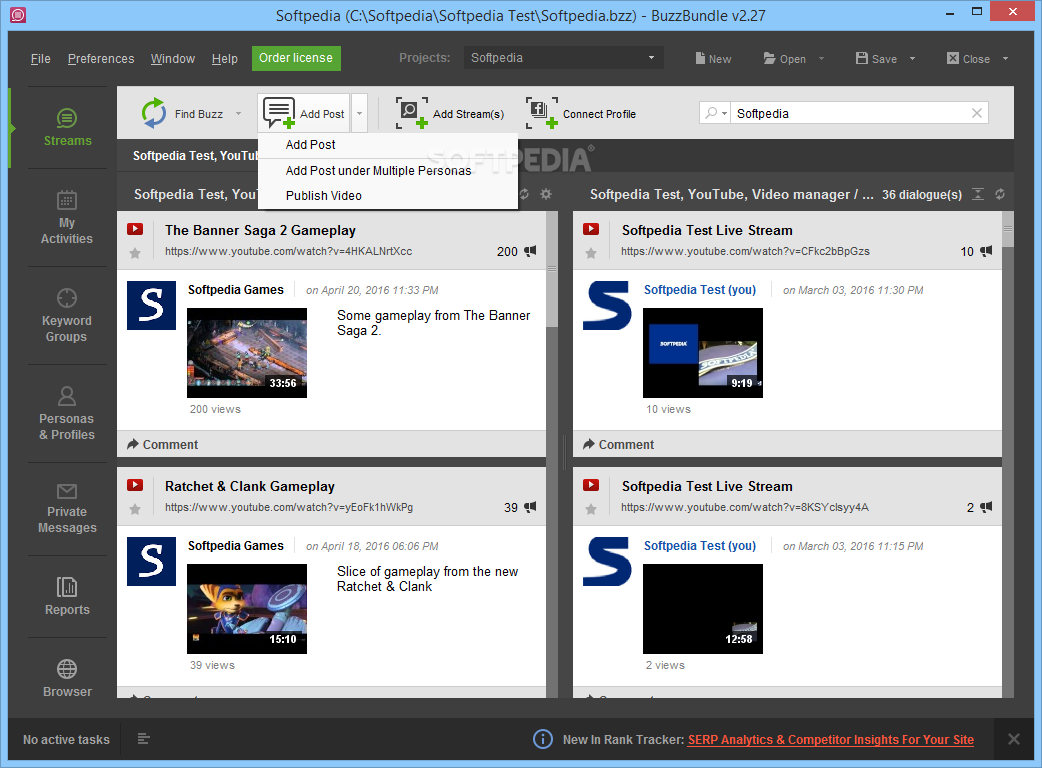Dismiss the Rank Tracker notification bar

point(1013,739)
